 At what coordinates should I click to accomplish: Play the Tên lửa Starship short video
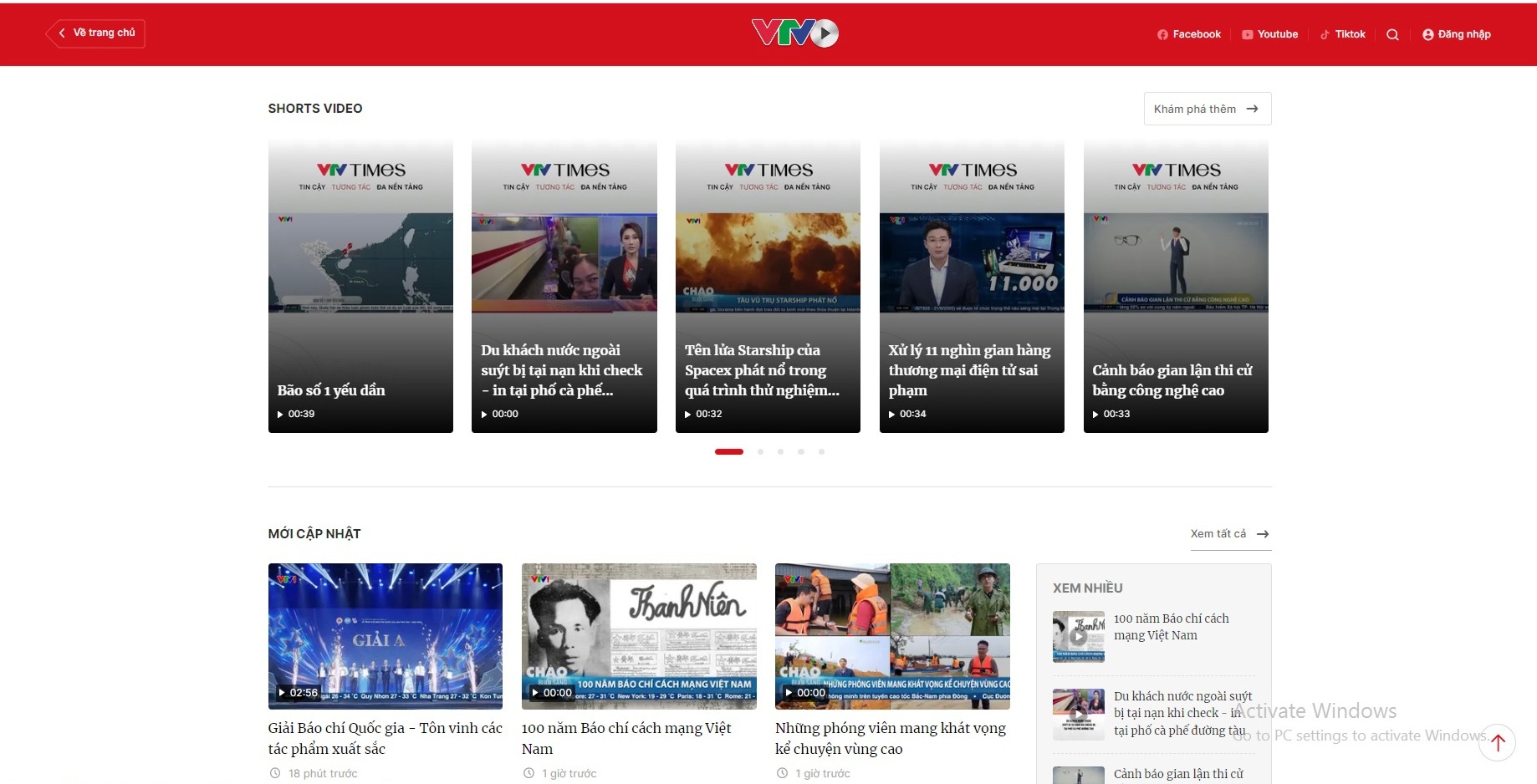[x=768, y=287]
